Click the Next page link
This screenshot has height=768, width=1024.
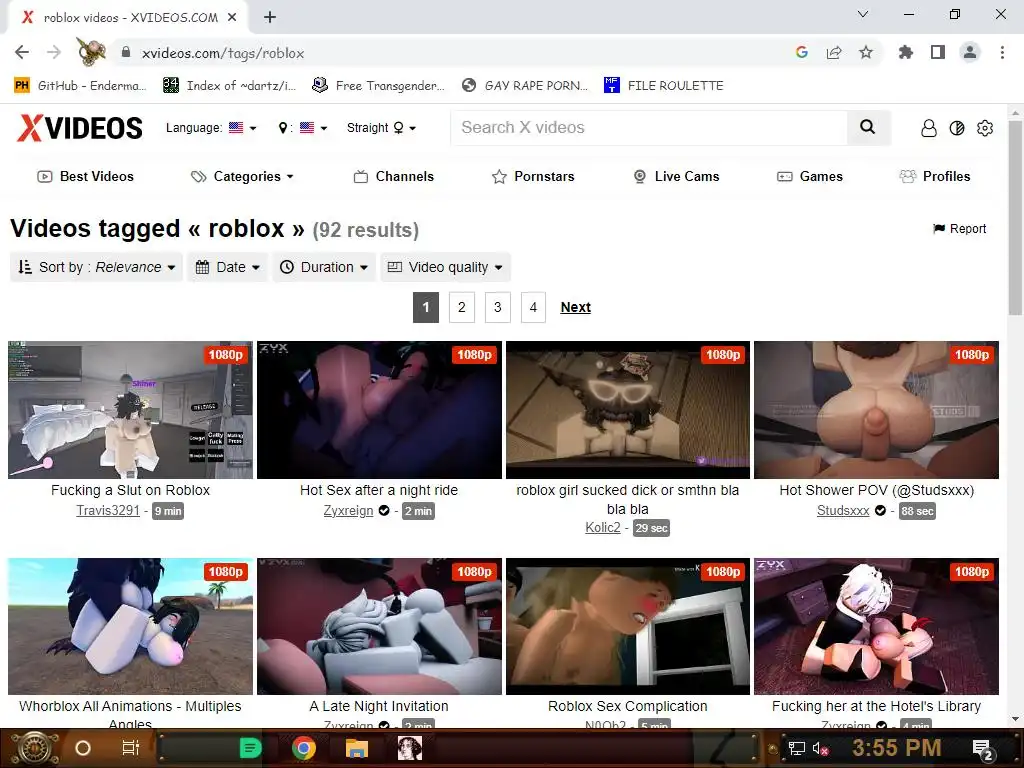click(x=575, y=307)
